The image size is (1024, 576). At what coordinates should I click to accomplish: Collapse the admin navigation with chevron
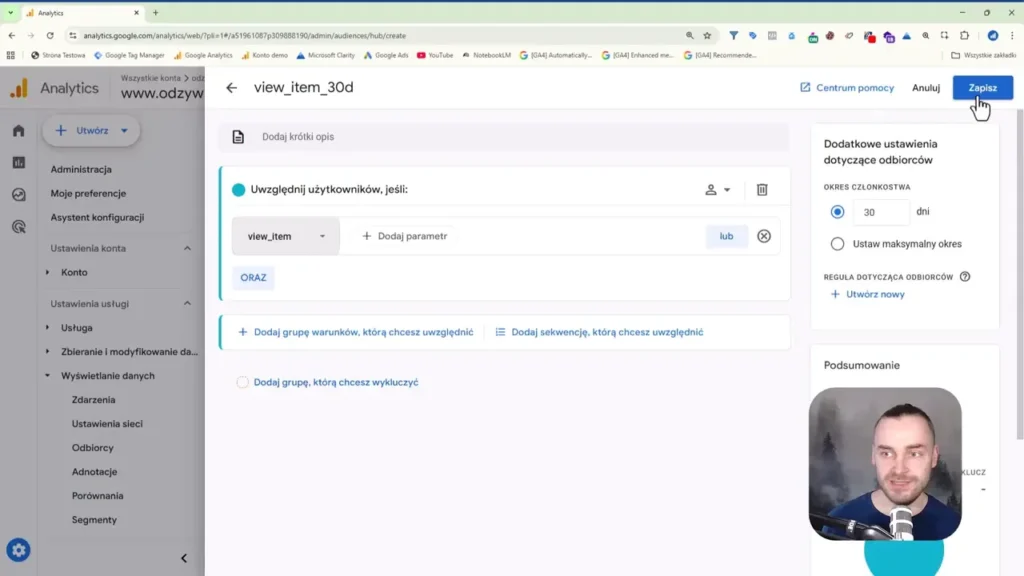tap(184, 558)
